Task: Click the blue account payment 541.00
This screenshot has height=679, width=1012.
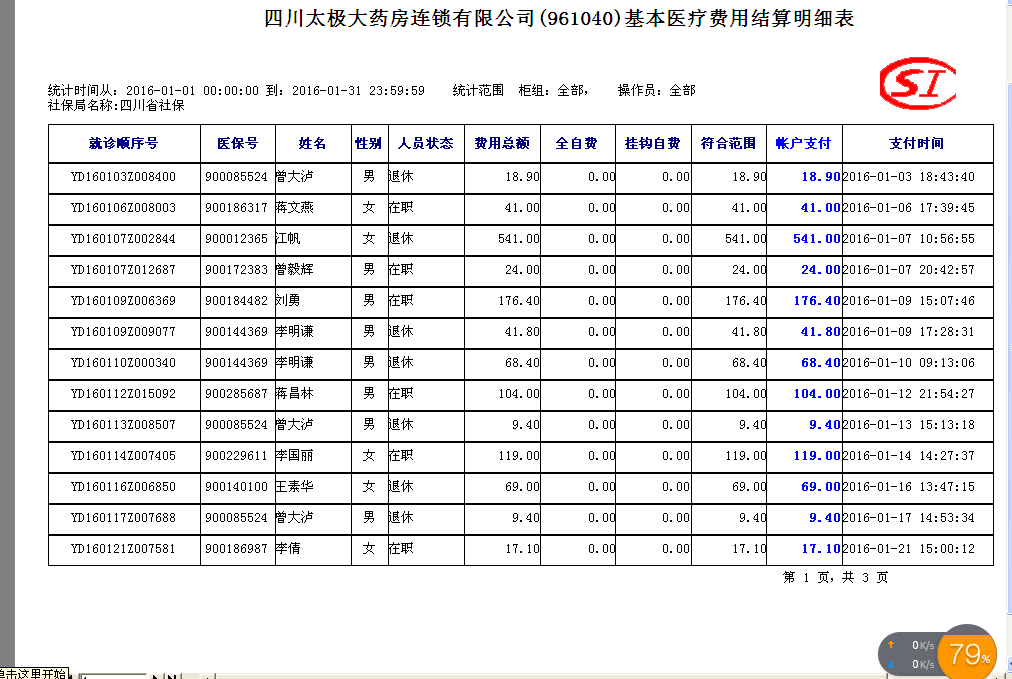Action: coord(816,239)
